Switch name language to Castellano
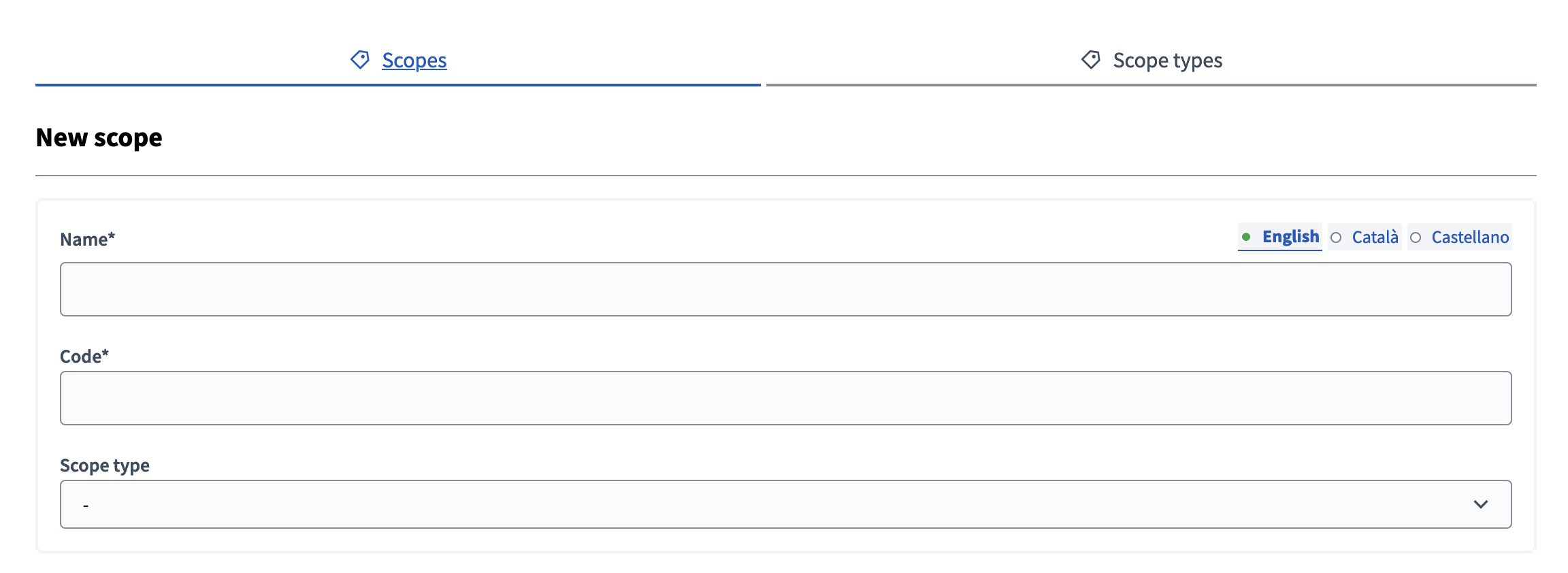This screenshot has width=1568, height=573. click(x=1470, y=238)
